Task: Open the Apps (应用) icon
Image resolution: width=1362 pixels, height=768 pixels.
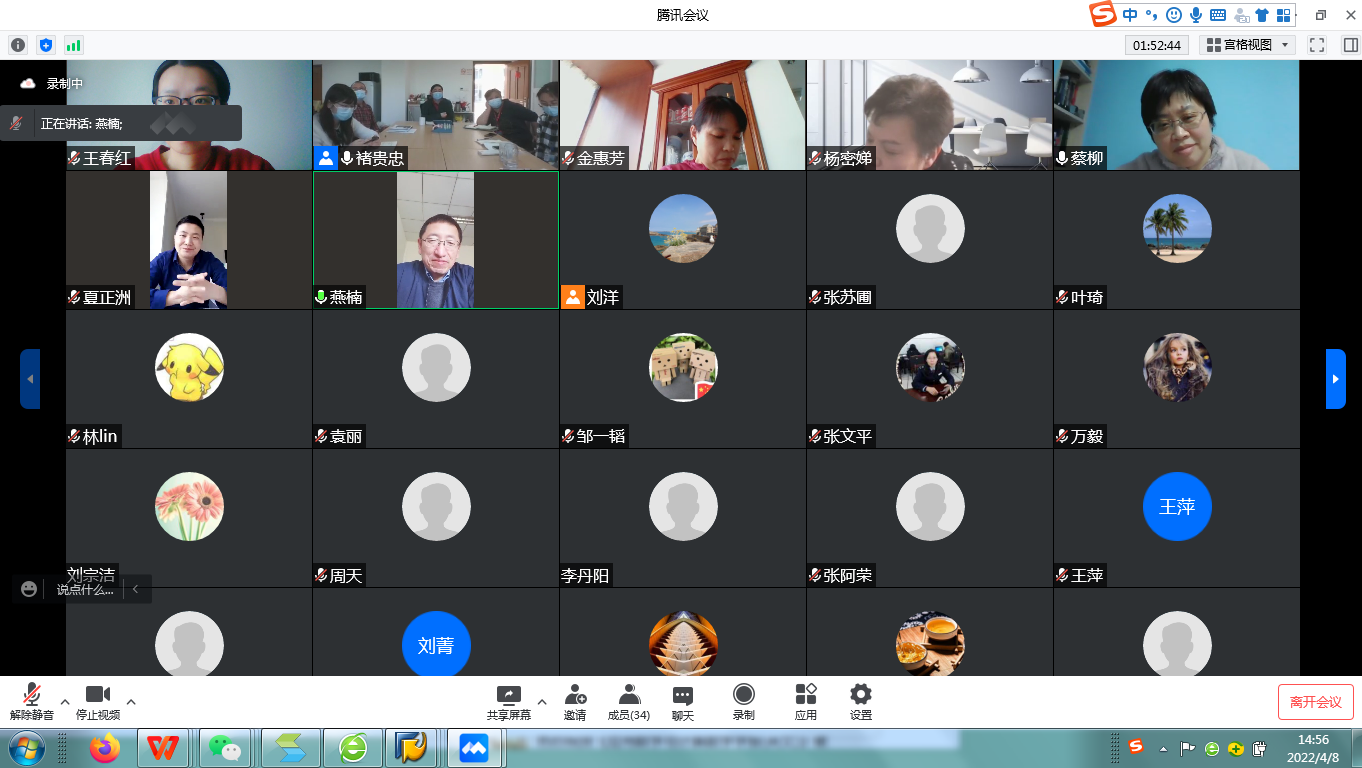Action: pyautogui.click(x=806, y=695)
